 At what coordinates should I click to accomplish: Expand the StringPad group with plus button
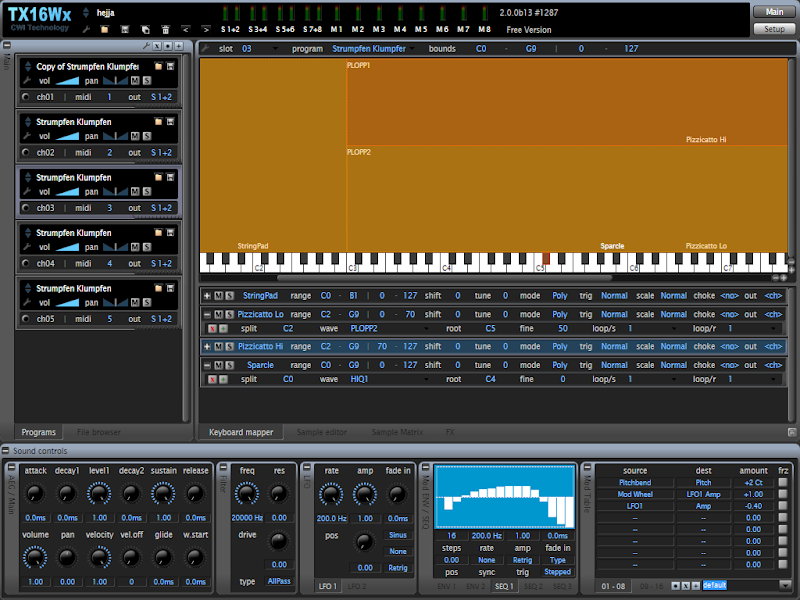208,296
